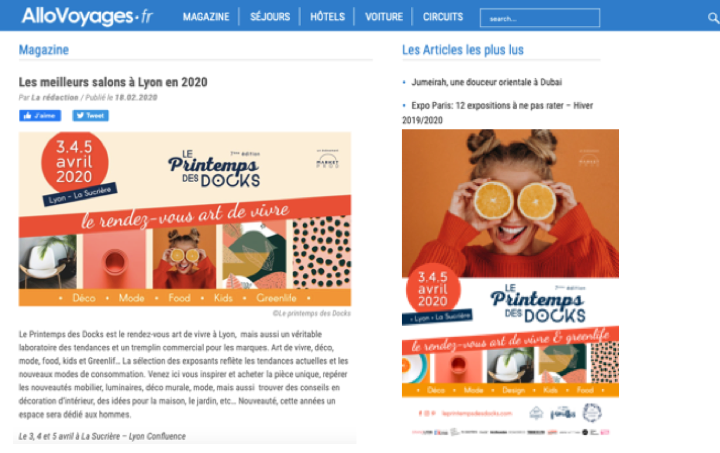Open the Séjours menu item
This screenshot has height=453, width=720.
[270, 17]
